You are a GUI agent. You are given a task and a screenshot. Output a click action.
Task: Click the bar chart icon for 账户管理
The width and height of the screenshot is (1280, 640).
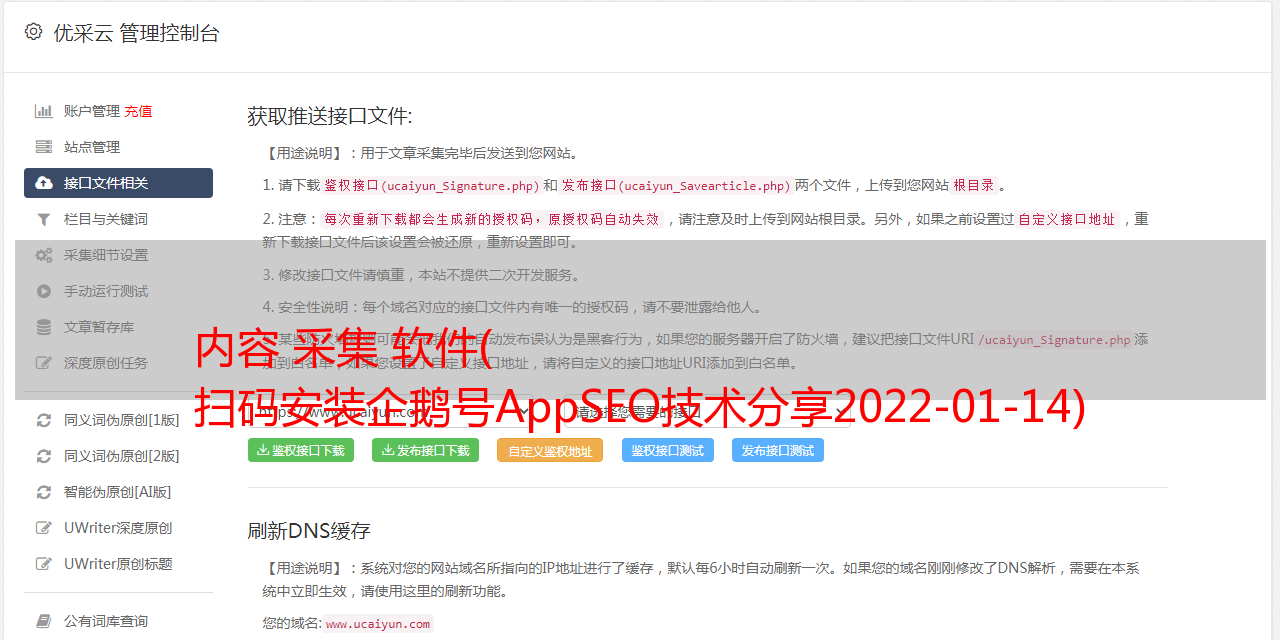44,111
